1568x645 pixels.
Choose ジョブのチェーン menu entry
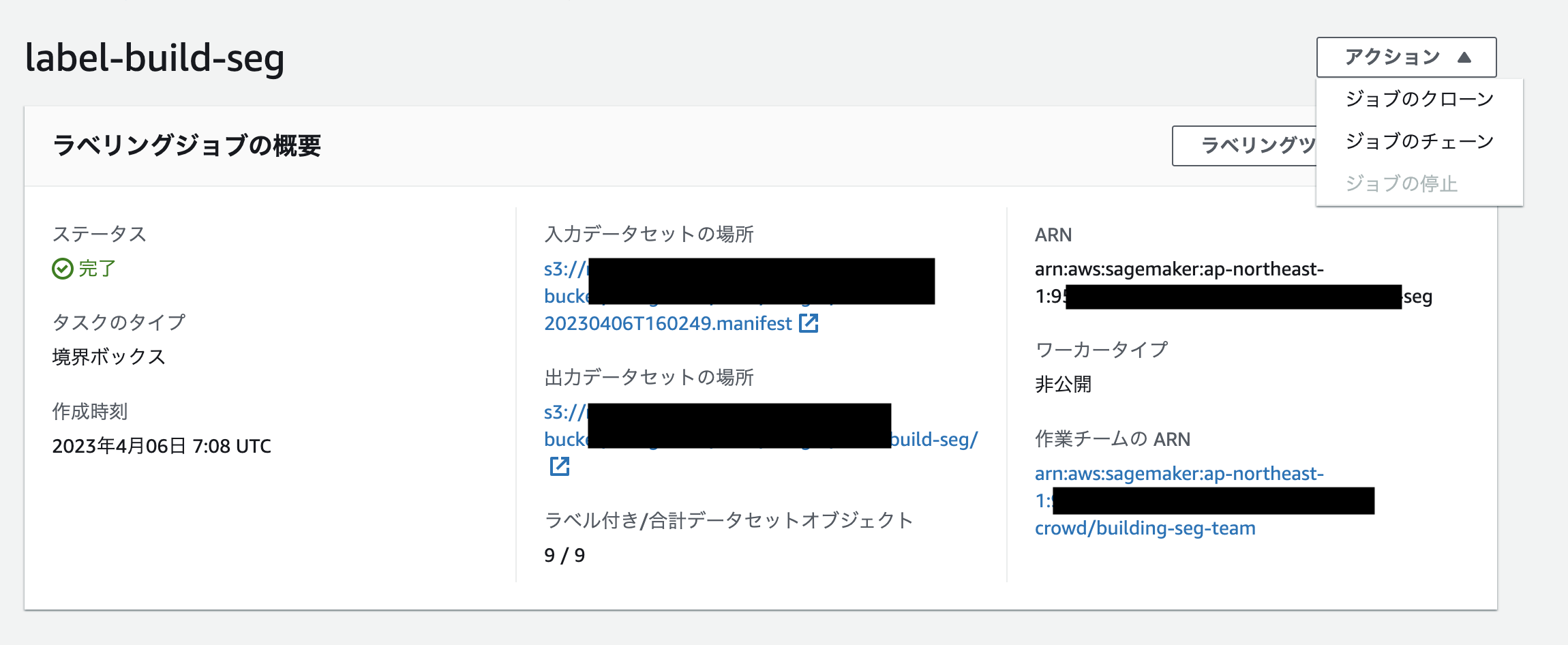pyautogui.click(x=1419, y=141)
